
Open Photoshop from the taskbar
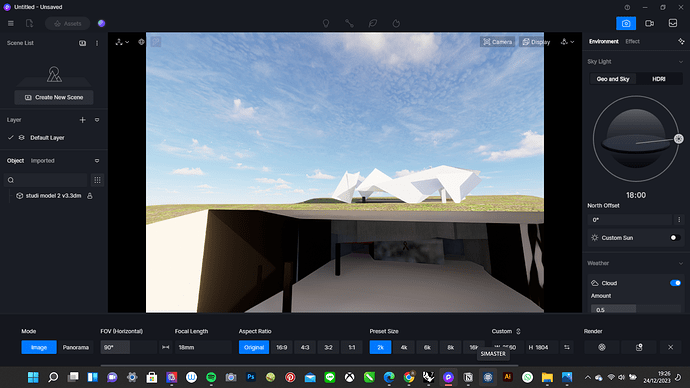pos(251,377)
